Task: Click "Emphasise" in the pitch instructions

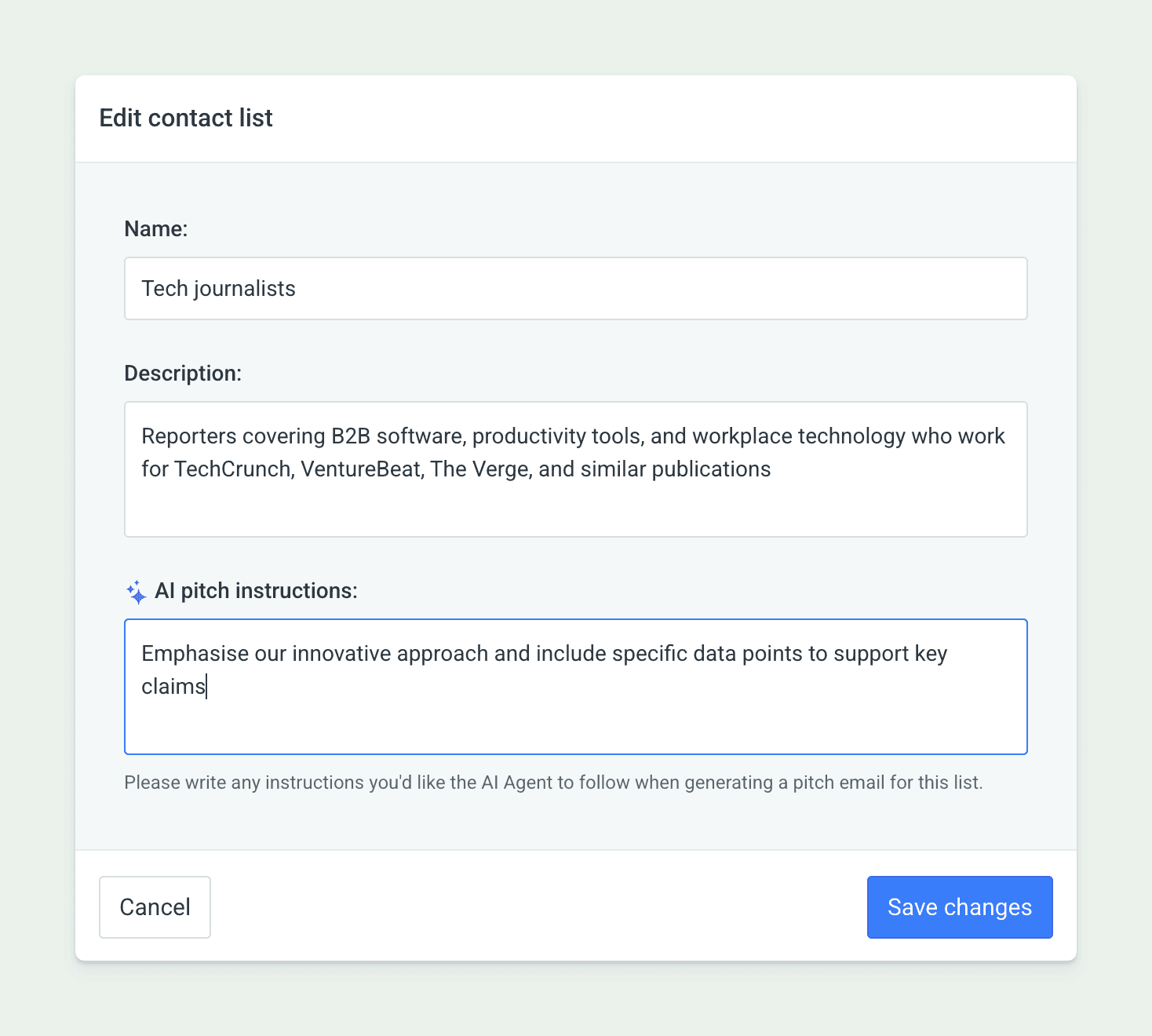Action: [x=195, y=654]
